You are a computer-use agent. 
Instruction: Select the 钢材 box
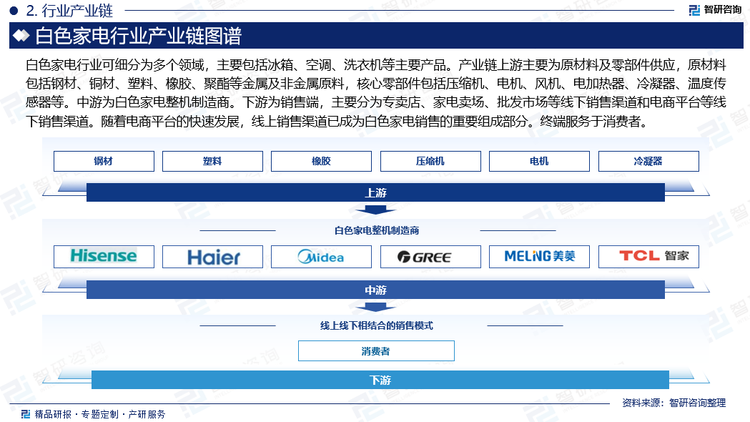104,161
